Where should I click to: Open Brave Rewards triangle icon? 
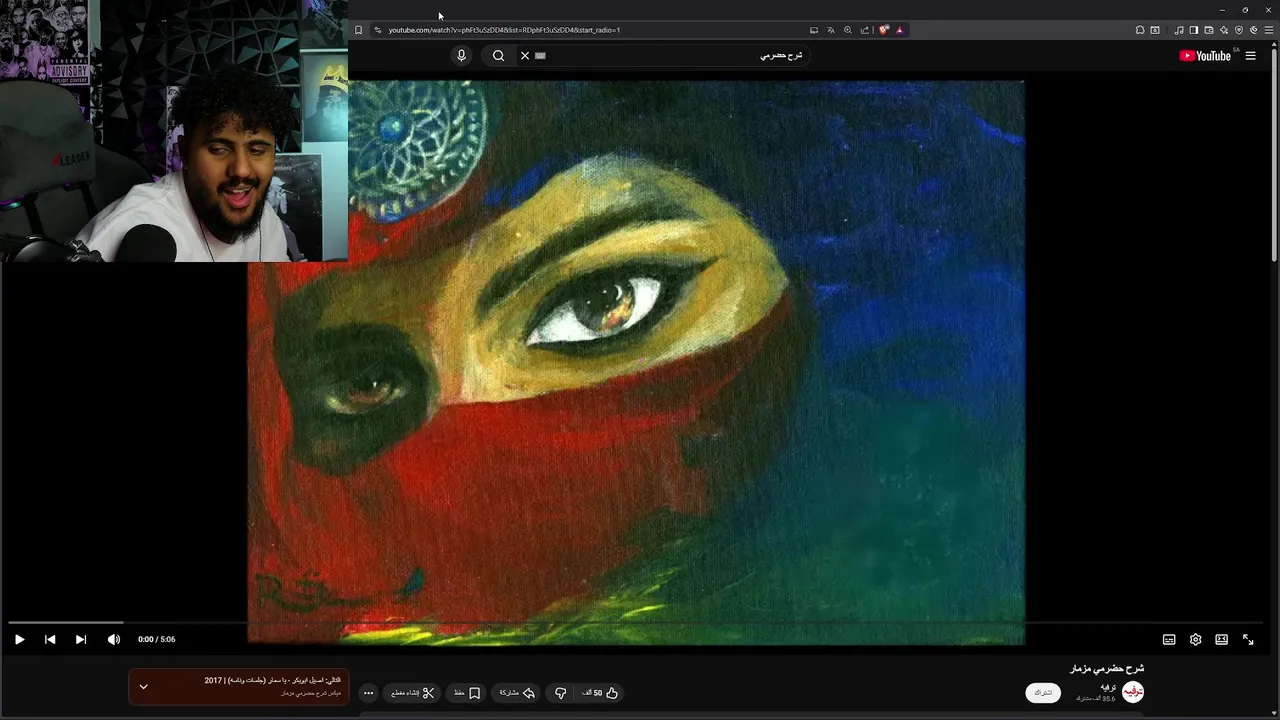[899, 30]
